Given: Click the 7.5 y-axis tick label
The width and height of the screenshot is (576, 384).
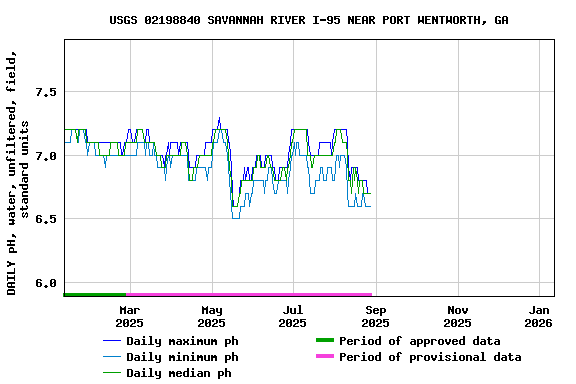Looking at the screenshot, I should click(x=46, y=91).
